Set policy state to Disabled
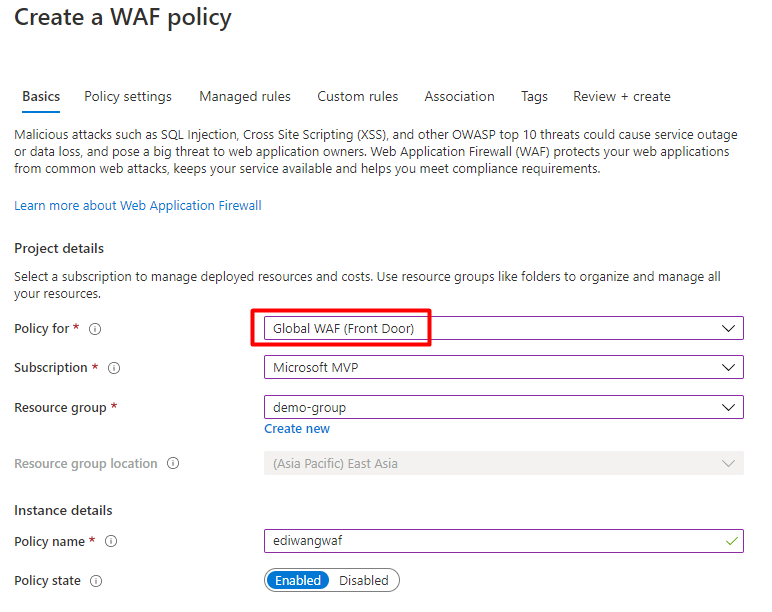The width and height of the screenshot is (772, 612). click(364, 580)
